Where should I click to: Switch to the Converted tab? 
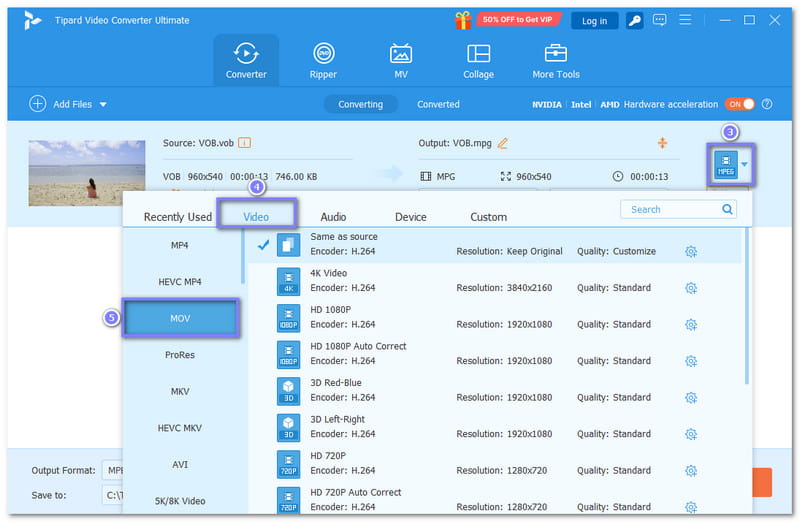click(x=438, y=104)
